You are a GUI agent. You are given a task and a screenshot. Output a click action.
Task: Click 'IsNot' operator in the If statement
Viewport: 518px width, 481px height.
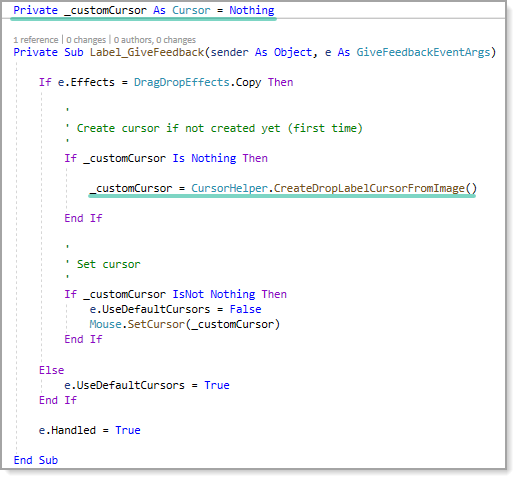pyautogui.click(x=188, y=294)
